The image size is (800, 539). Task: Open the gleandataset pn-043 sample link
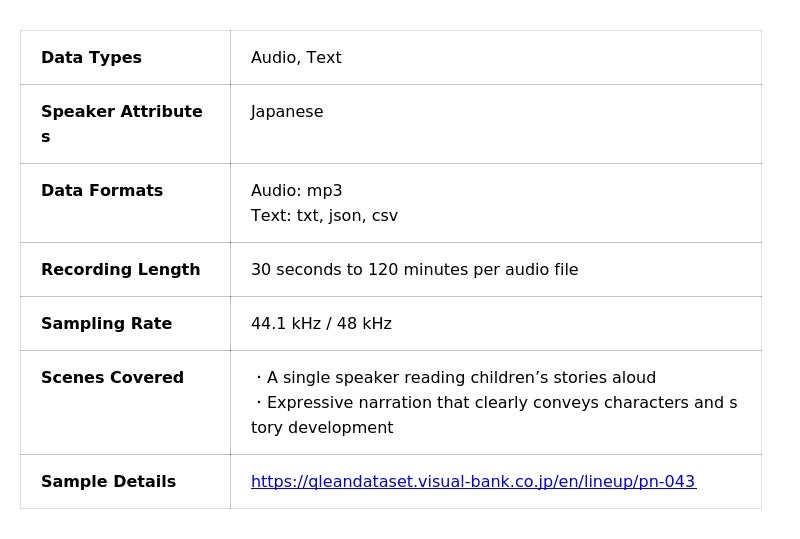[x=473, y=482]
